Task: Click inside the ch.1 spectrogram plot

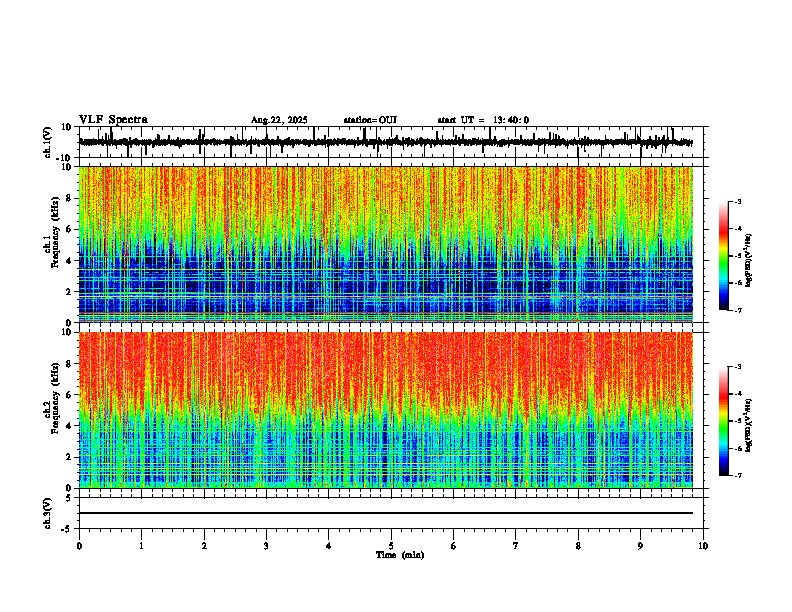Action: pos(385,244)
